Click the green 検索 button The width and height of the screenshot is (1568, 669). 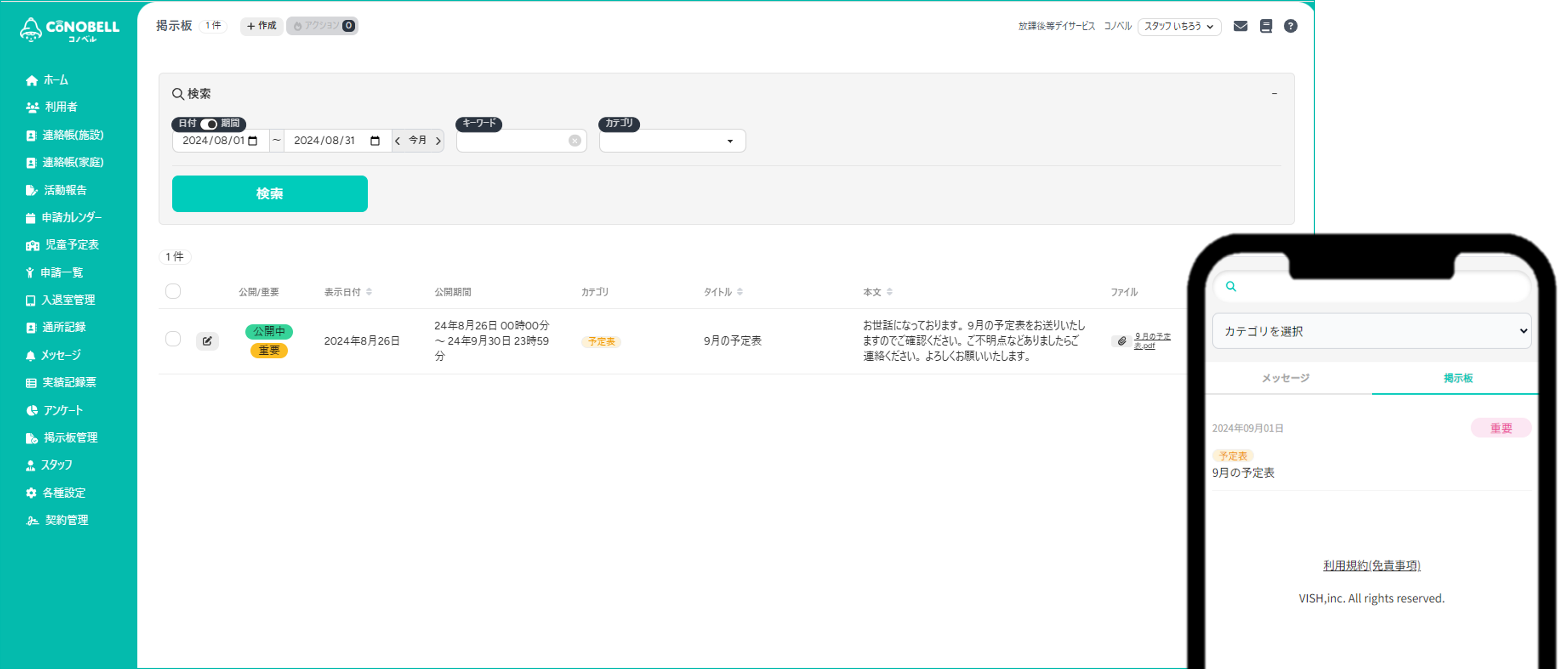coord(270,194)
